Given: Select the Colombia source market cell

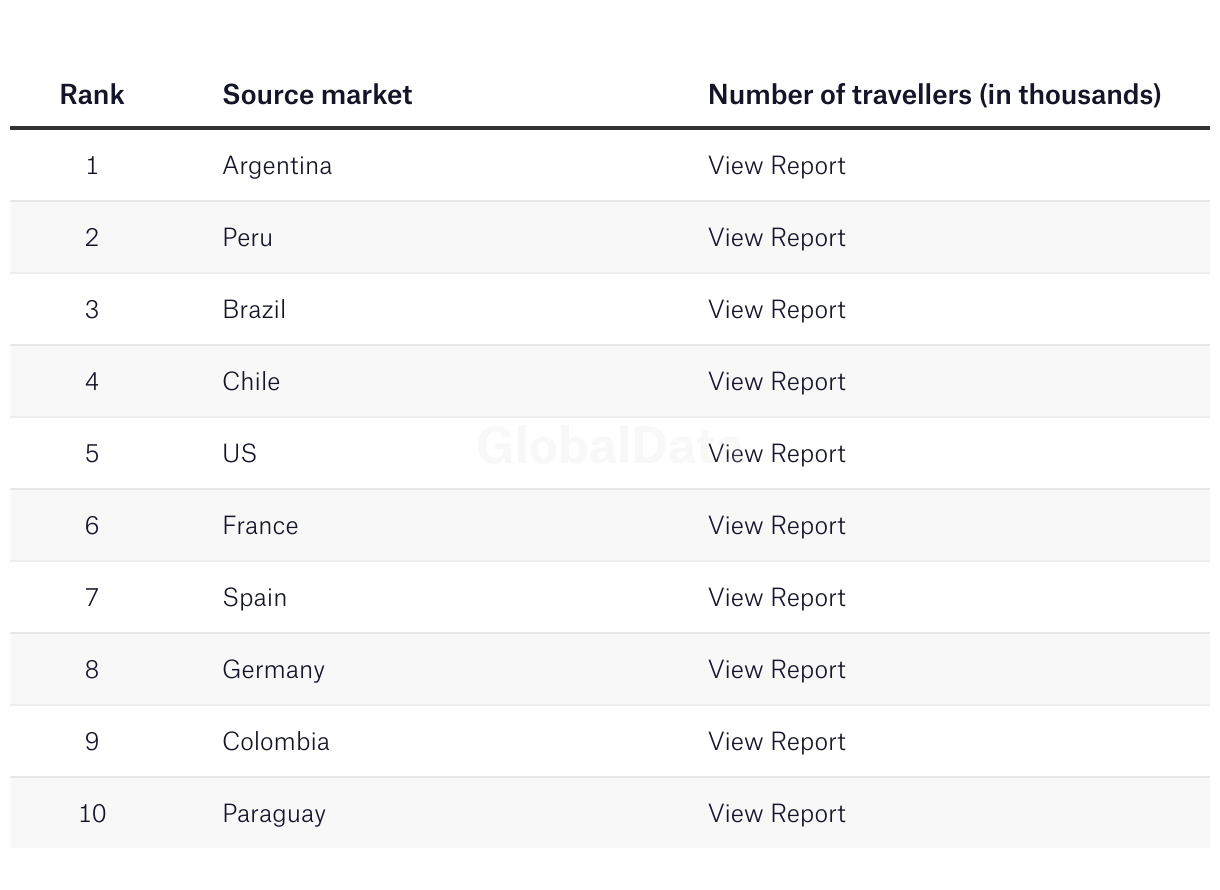Looking at the screenshot, I should (x=276, y=741).
